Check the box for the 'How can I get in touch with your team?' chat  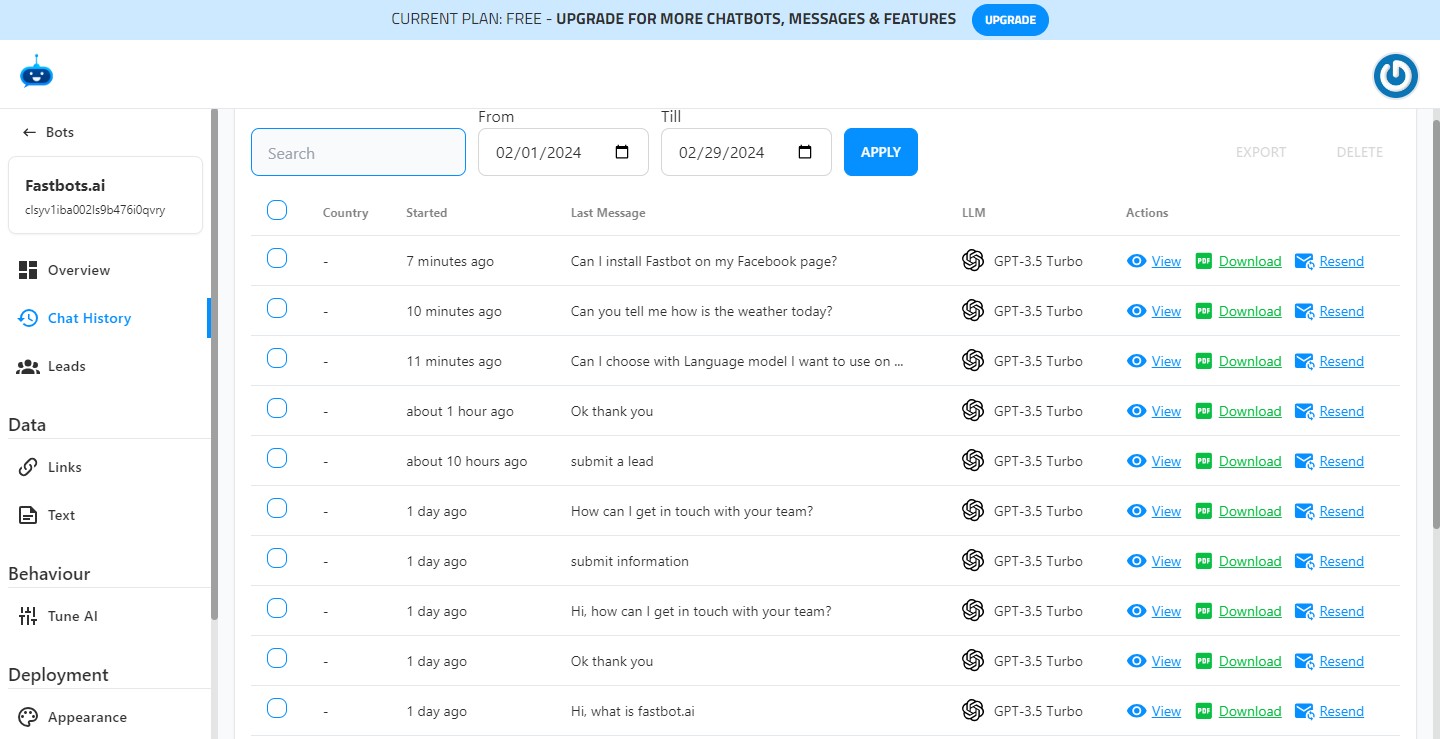pos(277,508)
